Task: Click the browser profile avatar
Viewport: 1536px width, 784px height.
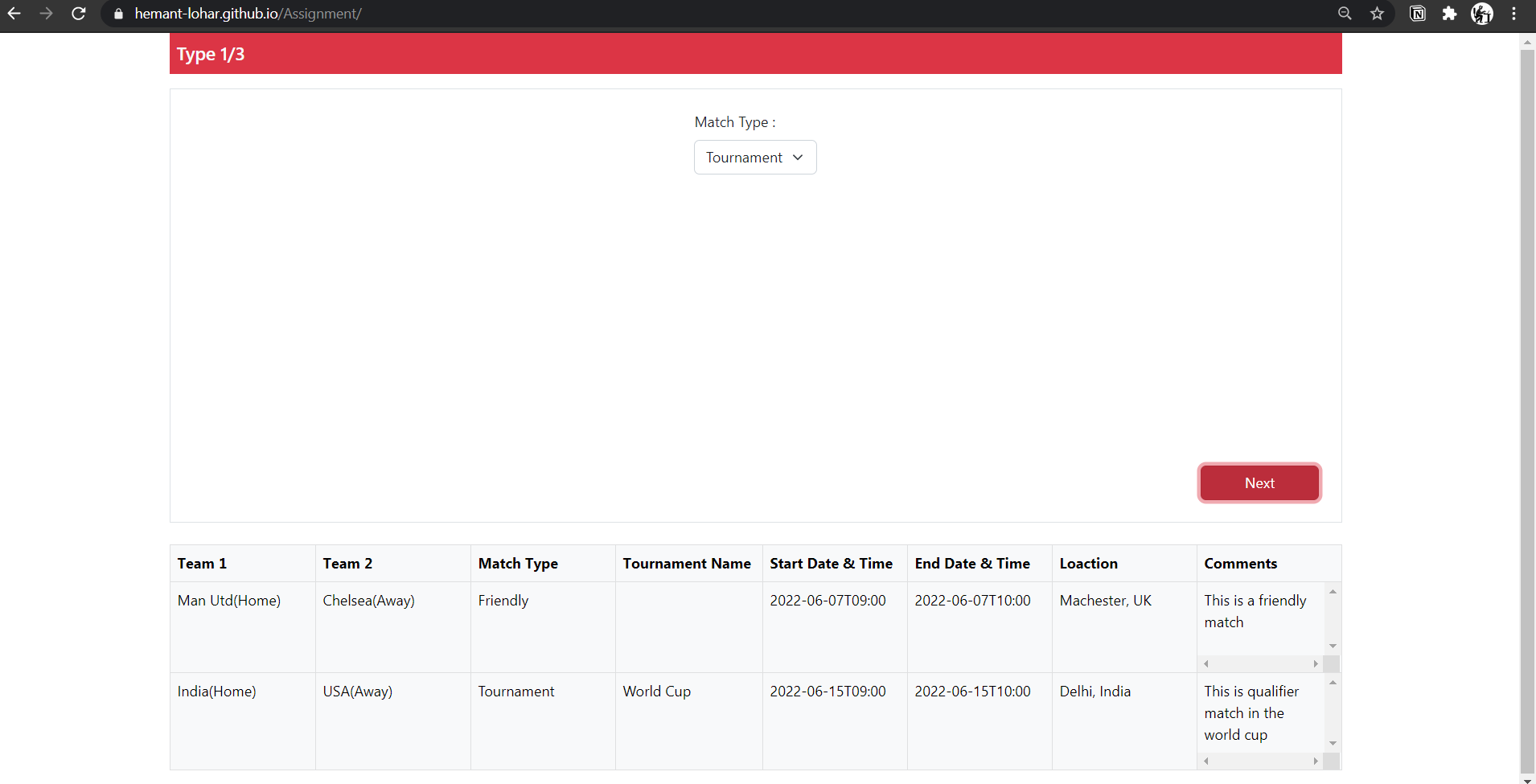Action: (1482, 14)
